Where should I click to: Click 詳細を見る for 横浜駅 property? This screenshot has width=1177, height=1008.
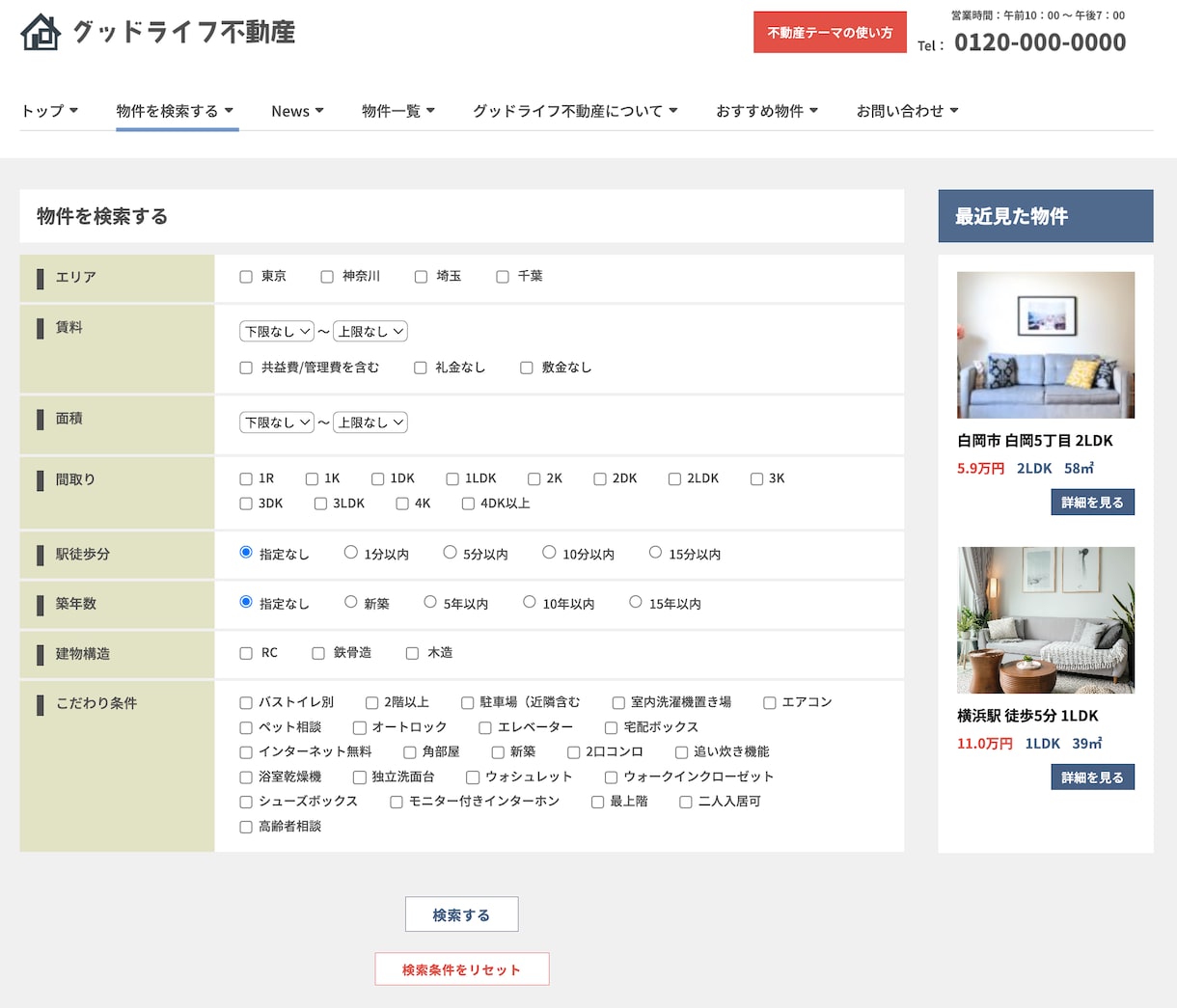(x=1092, y=777)
